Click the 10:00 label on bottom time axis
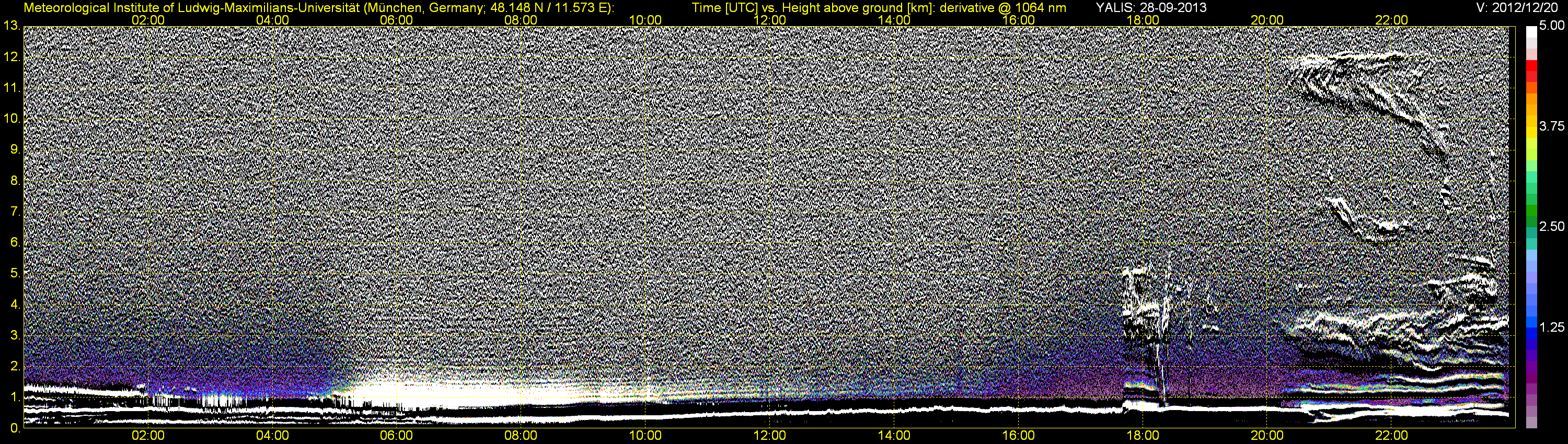The width and height of the screenshot is (1568, 444). click(645, 436)
